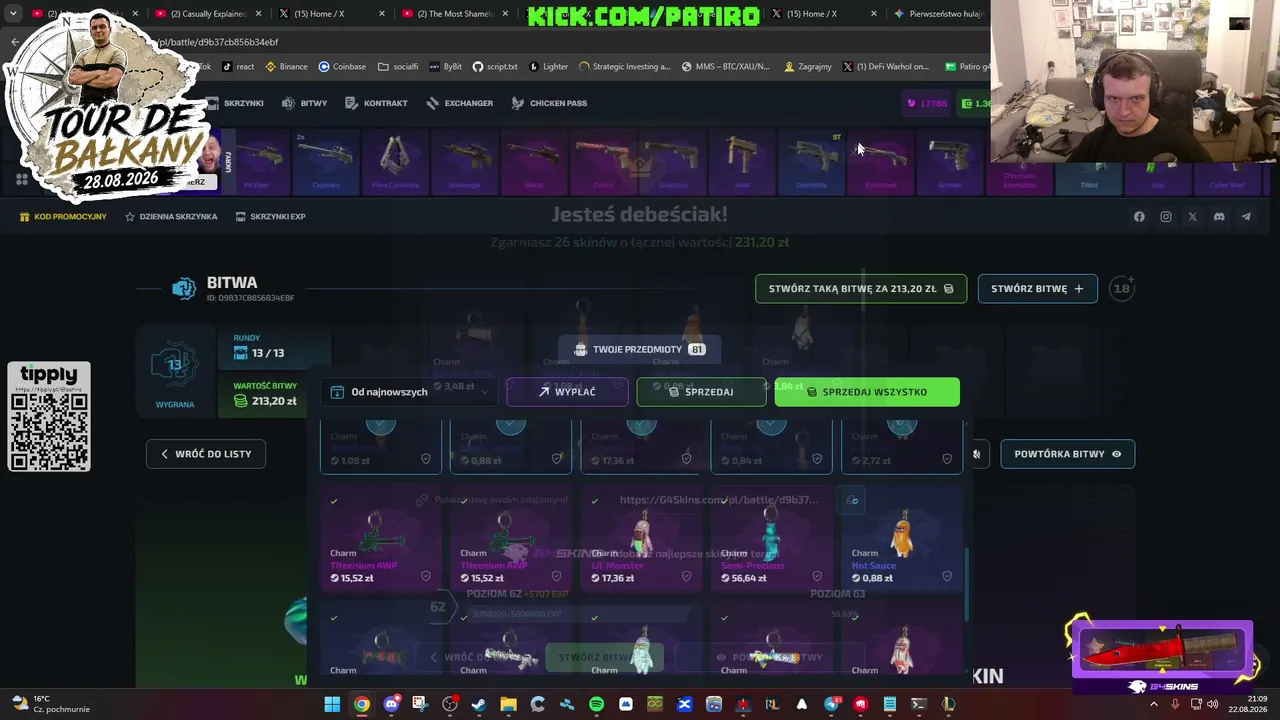Select the Semi-Precious 56,64 zł charm

pyautogui.click(x=772, y=540)
